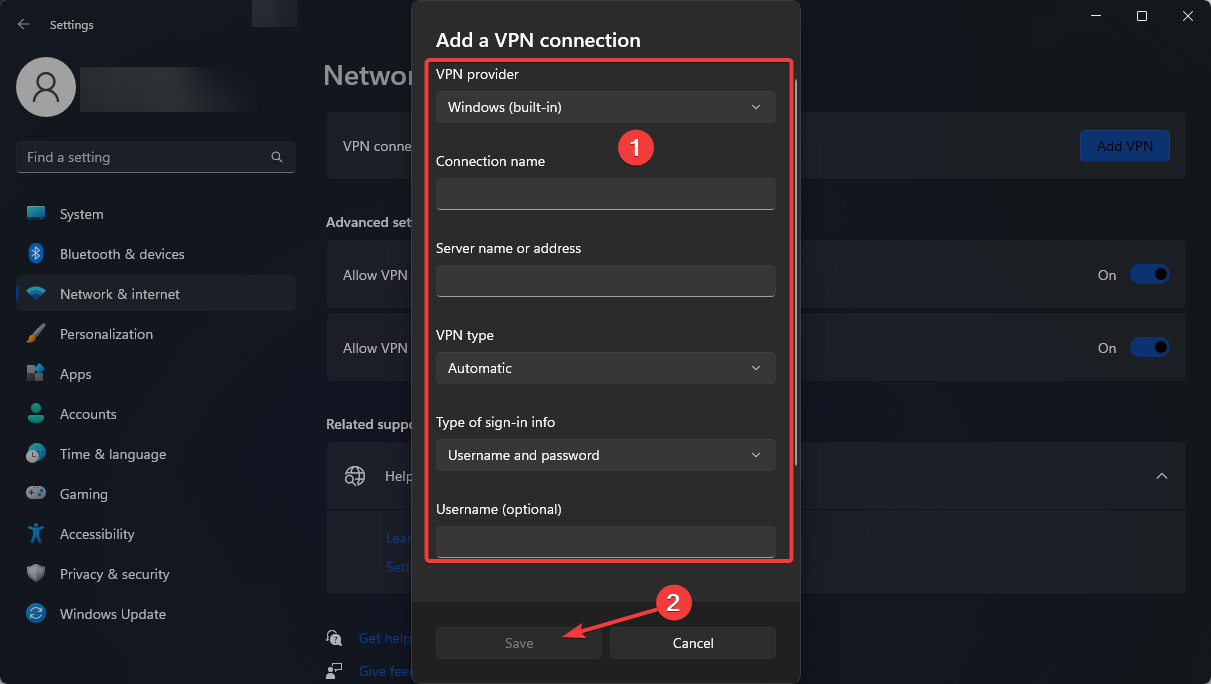Click the search magnifier in Find a setting

[277, 157]
